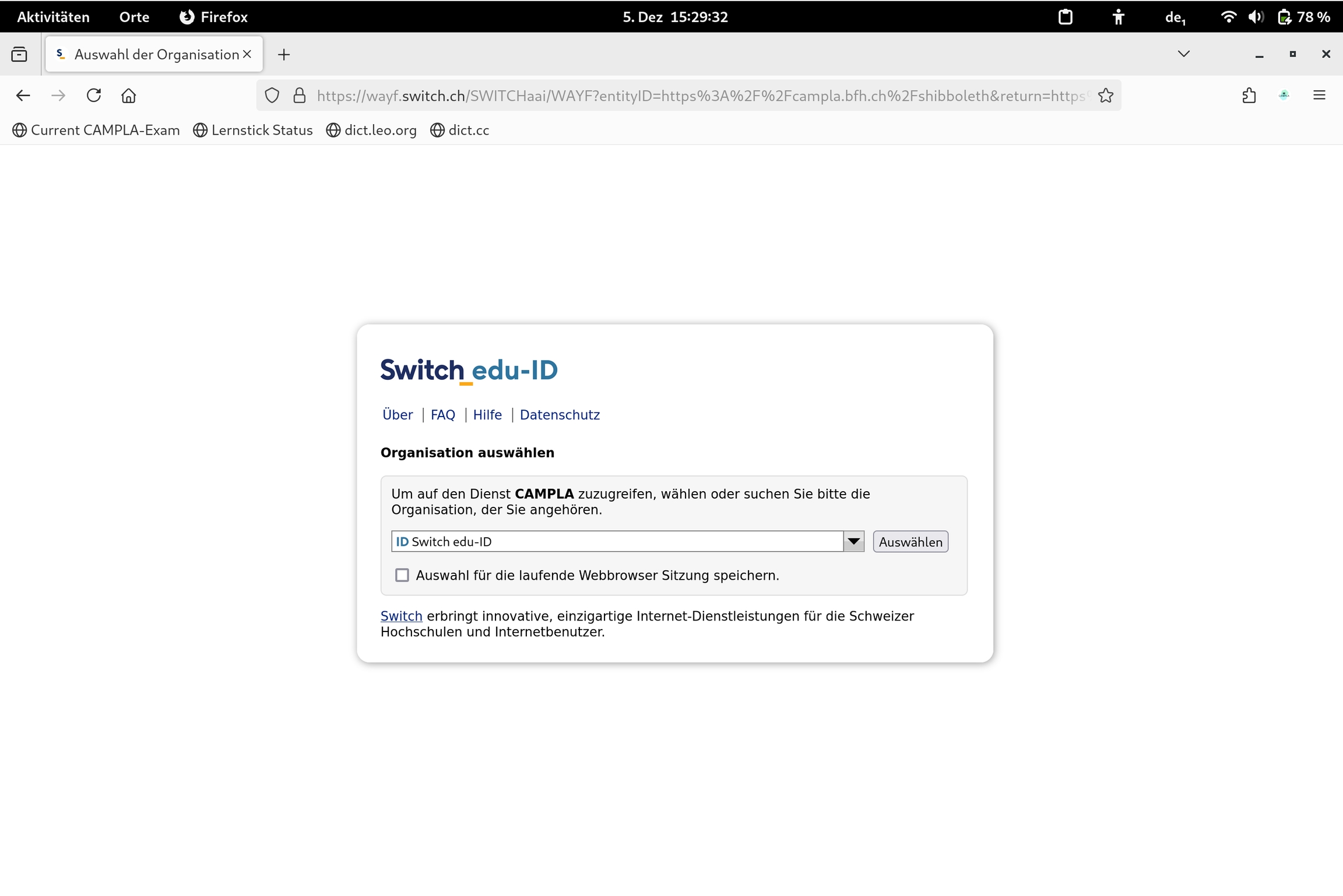Click the browser reload icon

pyautogui.click(x=94, y=96)
